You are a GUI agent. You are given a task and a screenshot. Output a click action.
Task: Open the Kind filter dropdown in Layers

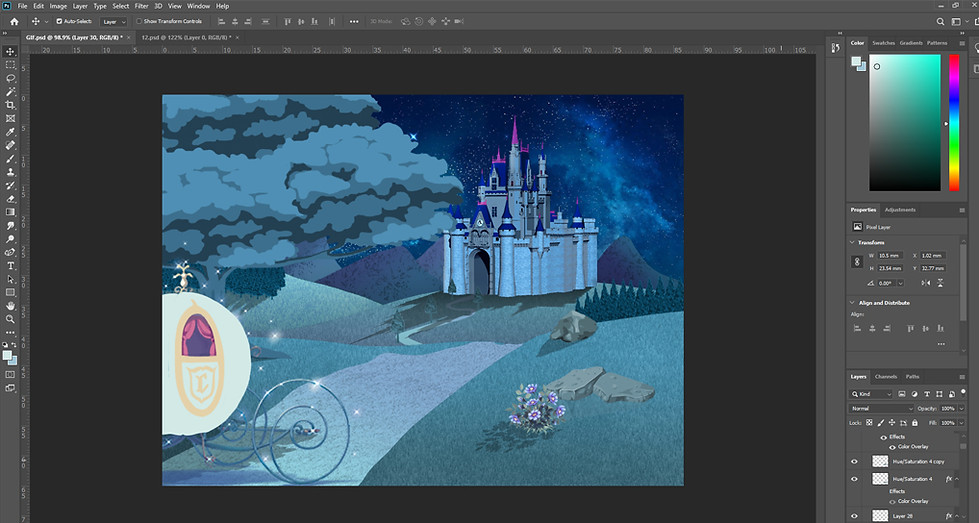click(872, 394)
